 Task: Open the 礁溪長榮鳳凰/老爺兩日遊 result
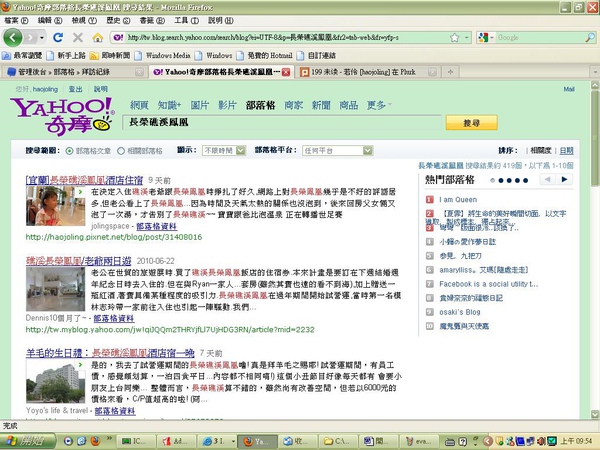click(x=78, y=261)
